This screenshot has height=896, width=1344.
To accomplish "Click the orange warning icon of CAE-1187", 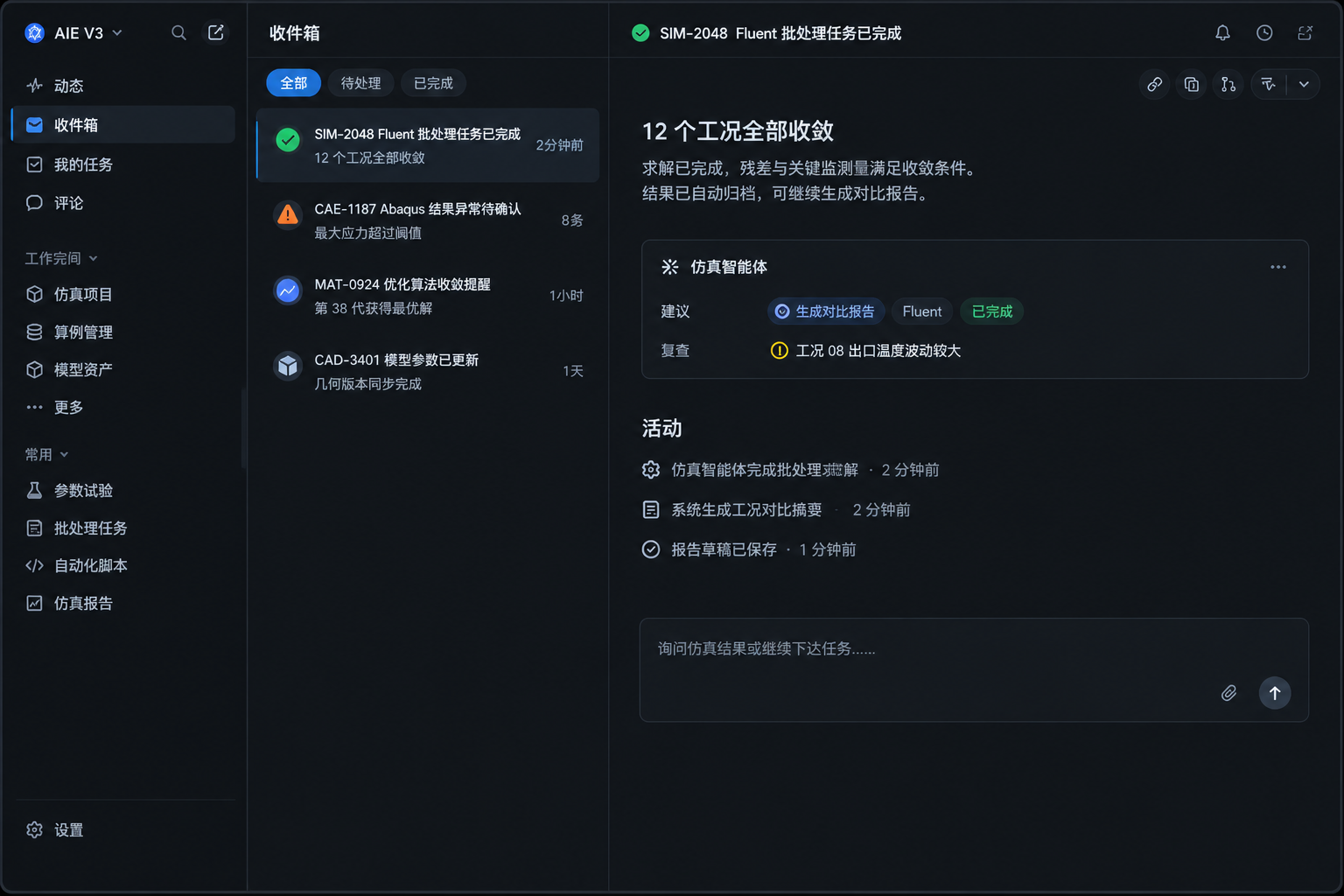I will tap(288, 215).
